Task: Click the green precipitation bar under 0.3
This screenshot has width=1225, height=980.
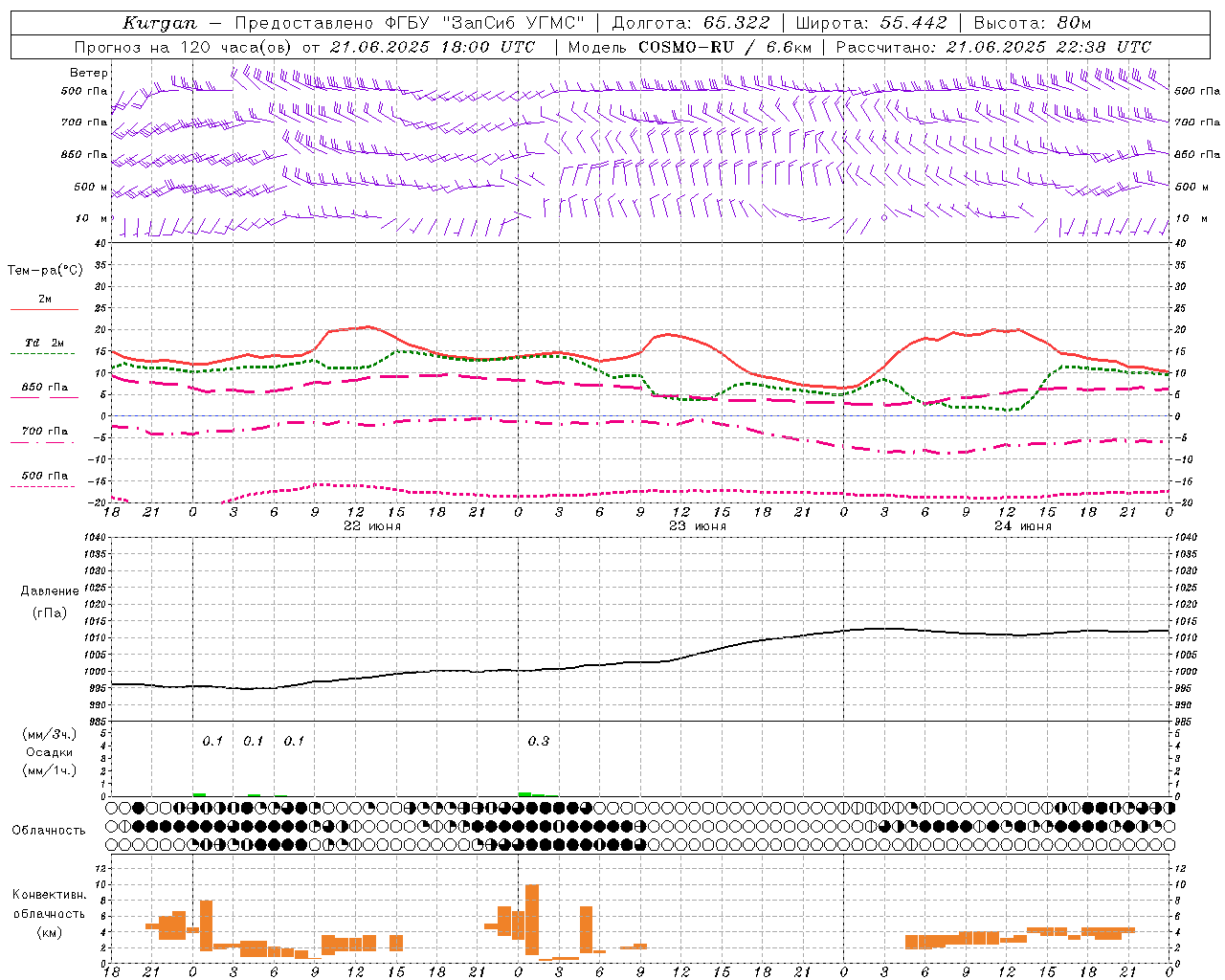Action: (x=524, y=793)
